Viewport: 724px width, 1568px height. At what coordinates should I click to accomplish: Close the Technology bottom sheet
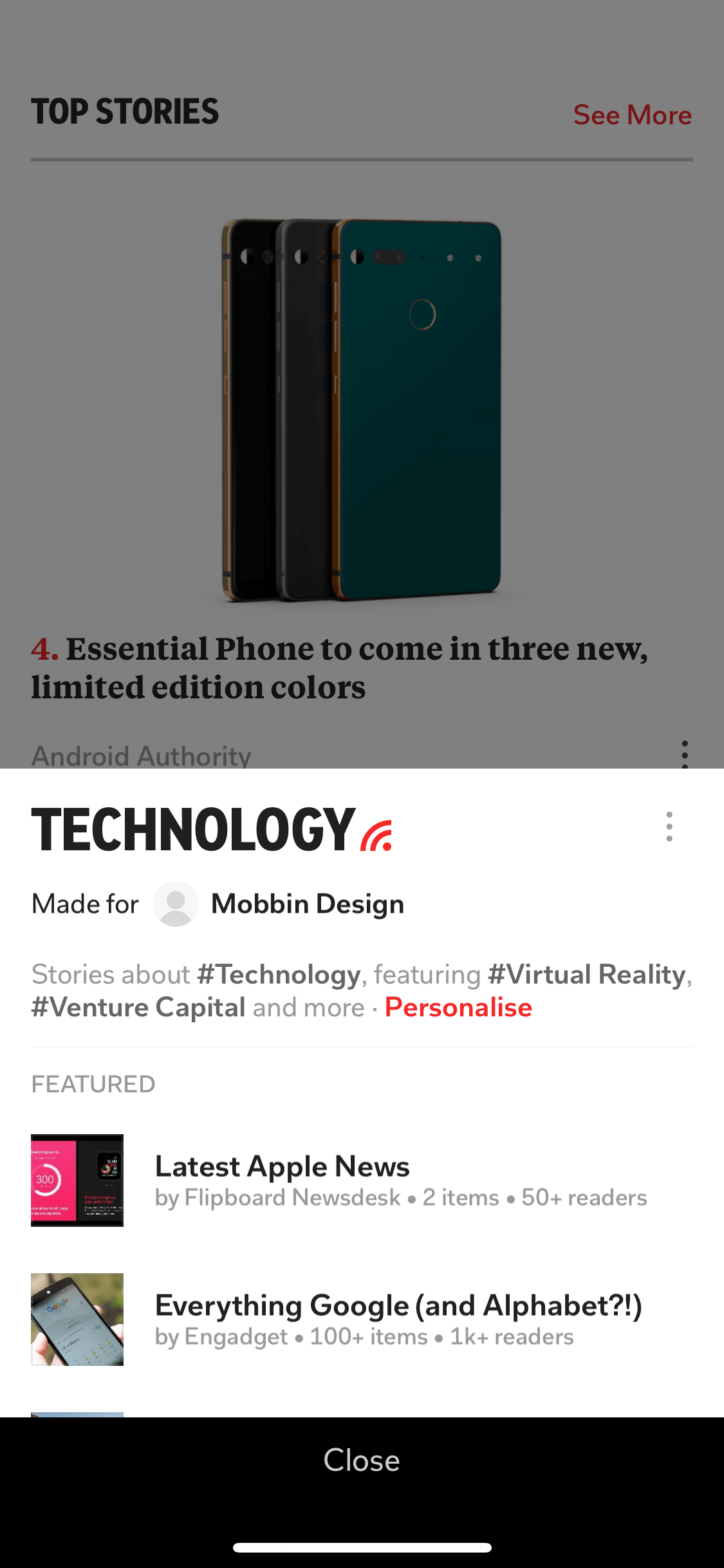362,1460
